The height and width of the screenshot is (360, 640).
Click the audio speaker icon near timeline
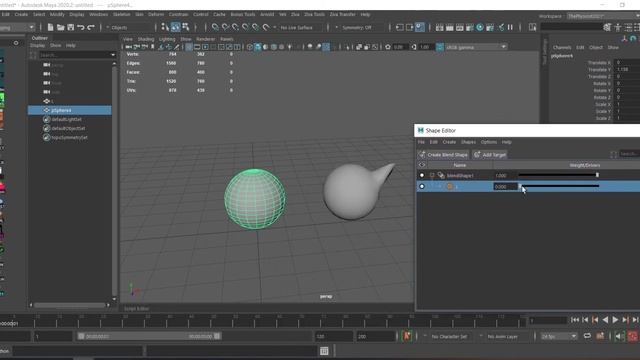pyautogui.click(x=619, y=336)
